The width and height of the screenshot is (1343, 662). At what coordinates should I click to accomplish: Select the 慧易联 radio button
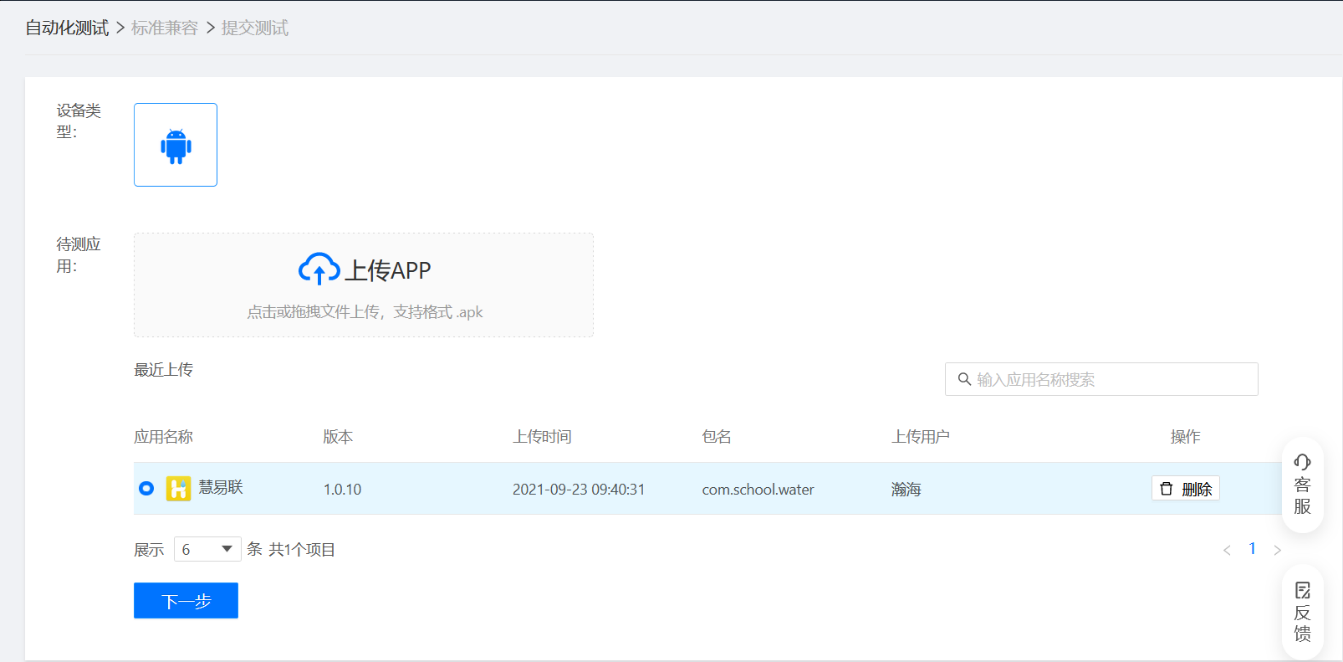pyautogui.click(x=146, y=489)
